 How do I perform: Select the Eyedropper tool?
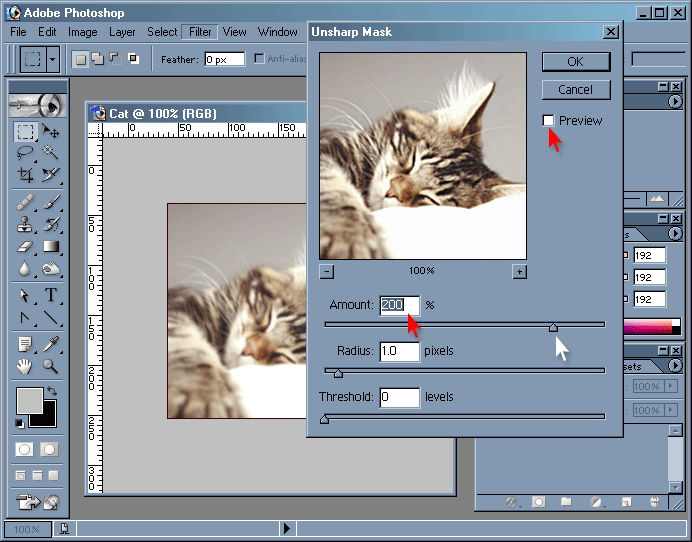point(51,344)
